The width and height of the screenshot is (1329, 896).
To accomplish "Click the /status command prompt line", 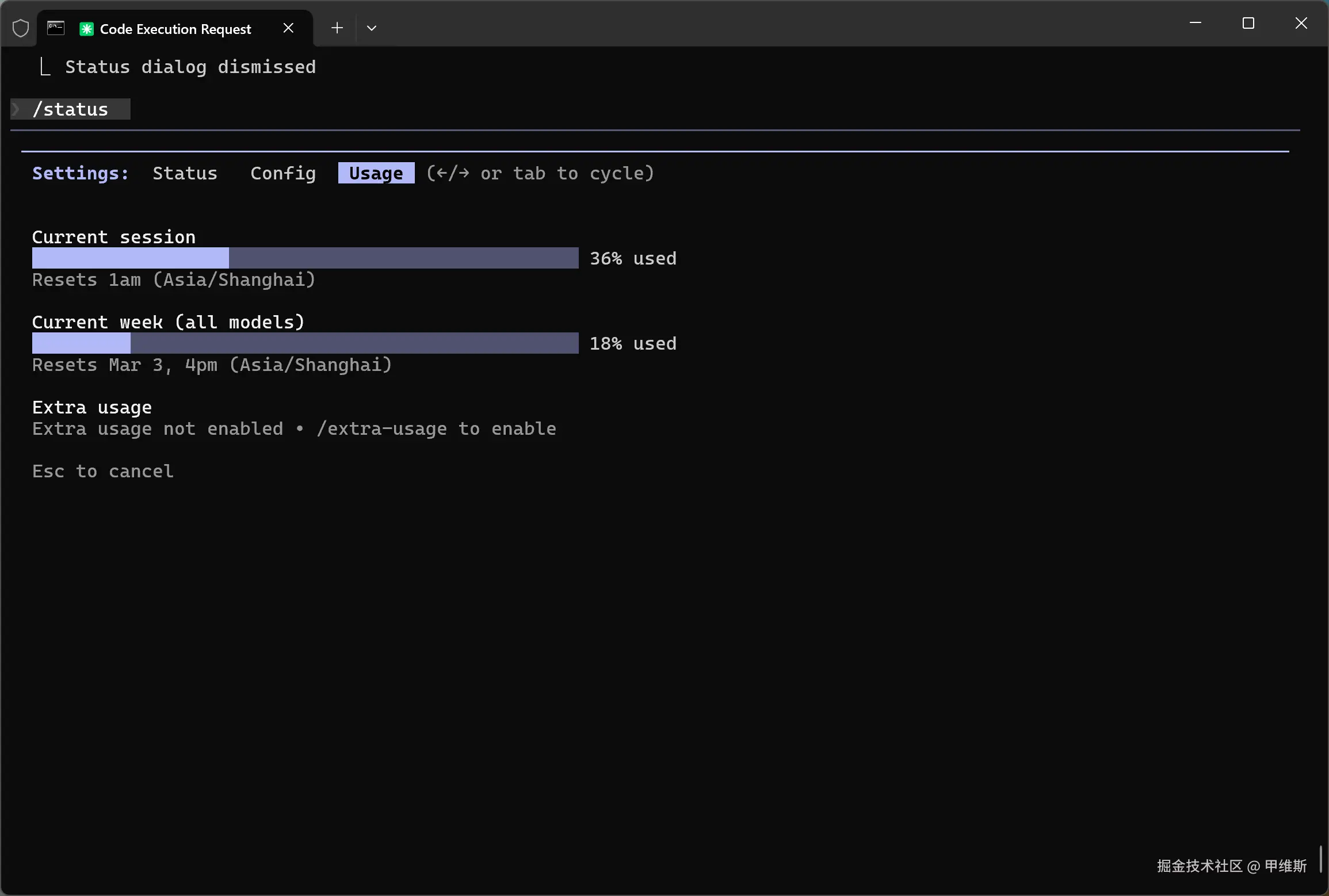I will [x=70, y=109].
